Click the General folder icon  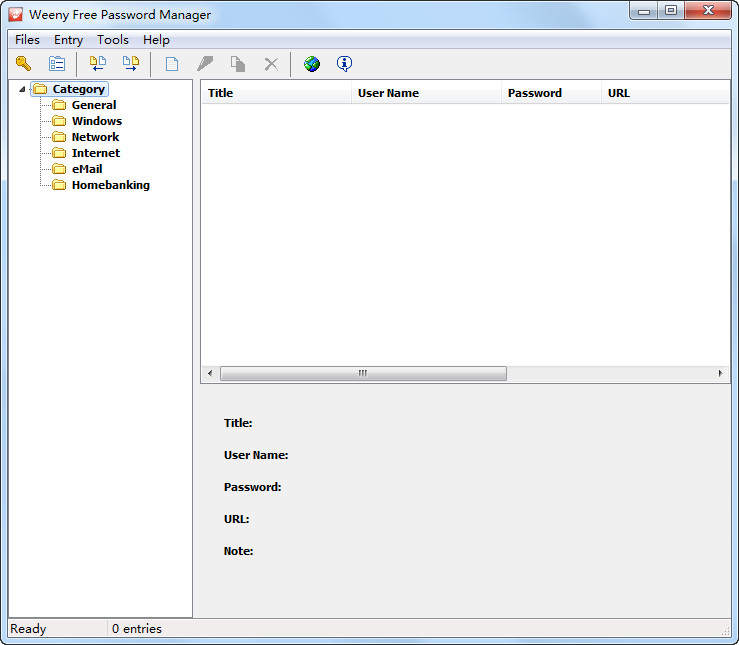coord(59,105)
